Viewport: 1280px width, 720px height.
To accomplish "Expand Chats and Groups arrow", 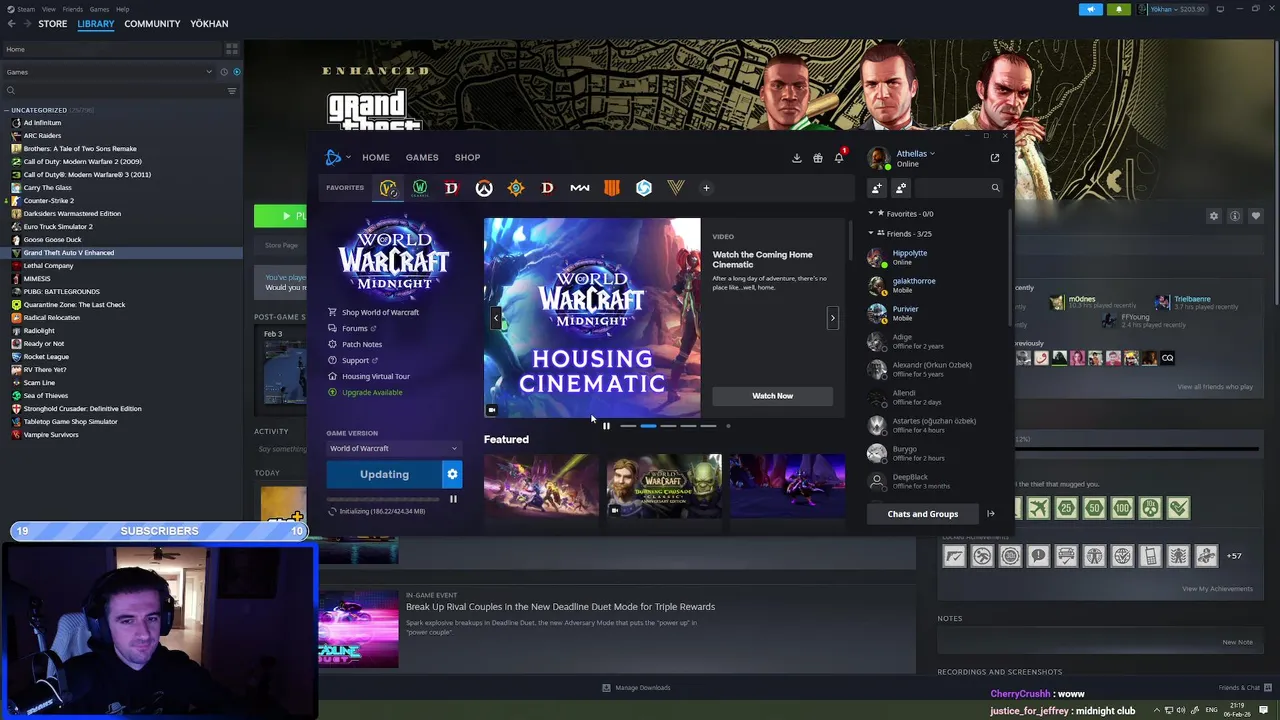I will (991, 514).
